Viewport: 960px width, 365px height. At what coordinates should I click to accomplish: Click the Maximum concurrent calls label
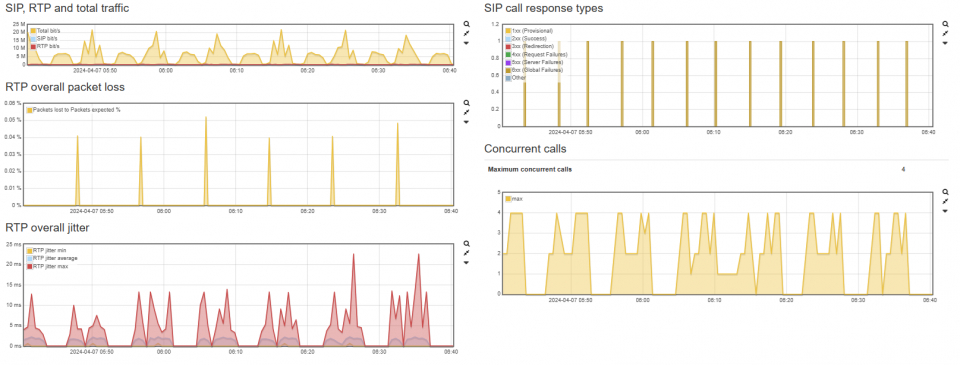tap(530, 169)
